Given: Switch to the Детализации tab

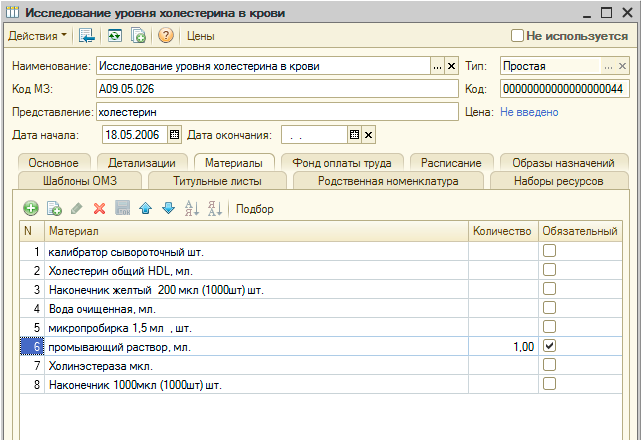Looking at the screenshot, I should 141,163.
